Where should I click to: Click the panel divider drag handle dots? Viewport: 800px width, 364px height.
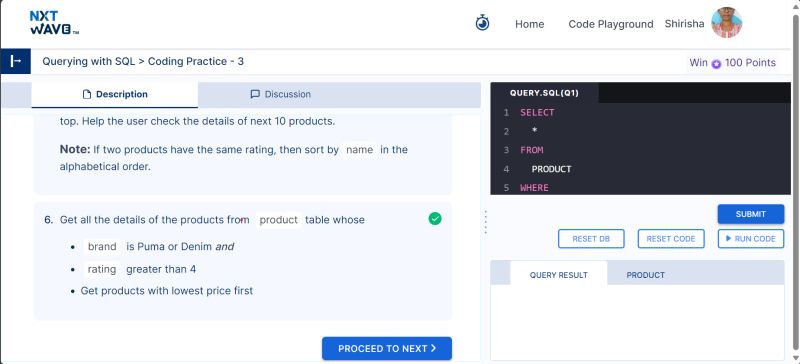point(486,223)
